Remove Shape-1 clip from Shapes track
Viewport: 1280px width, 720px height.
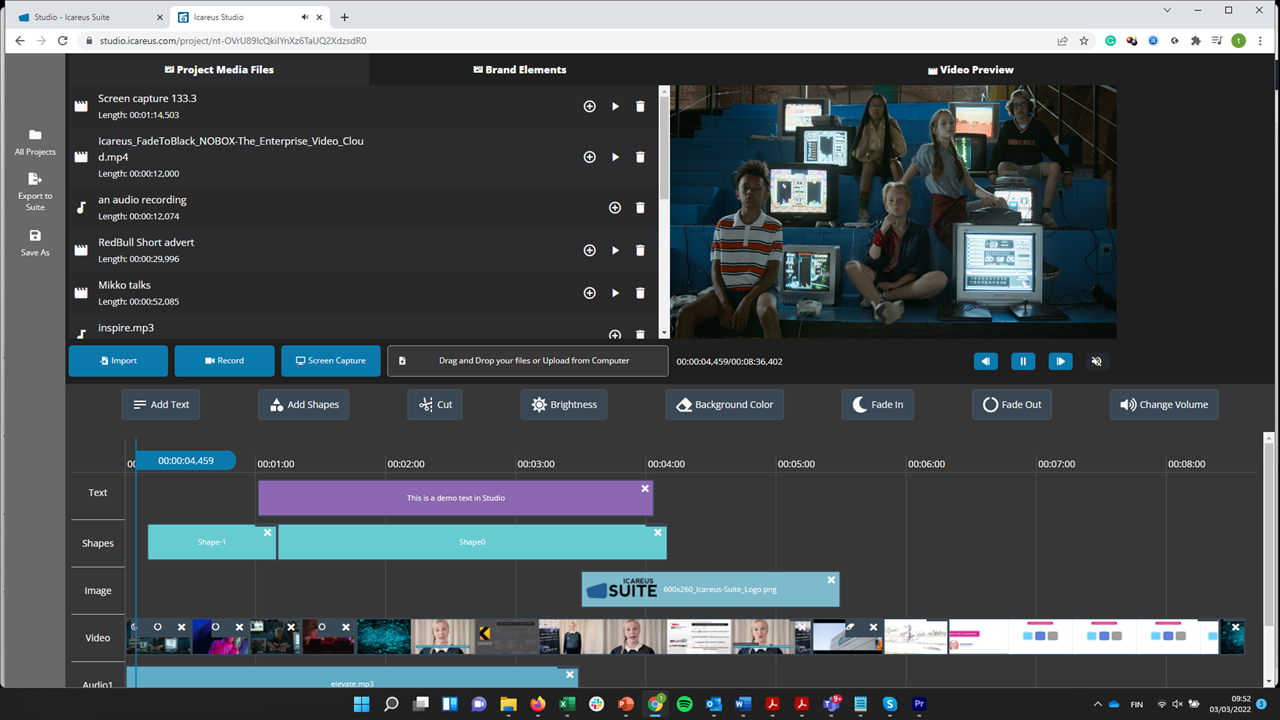tap(268, 533)
